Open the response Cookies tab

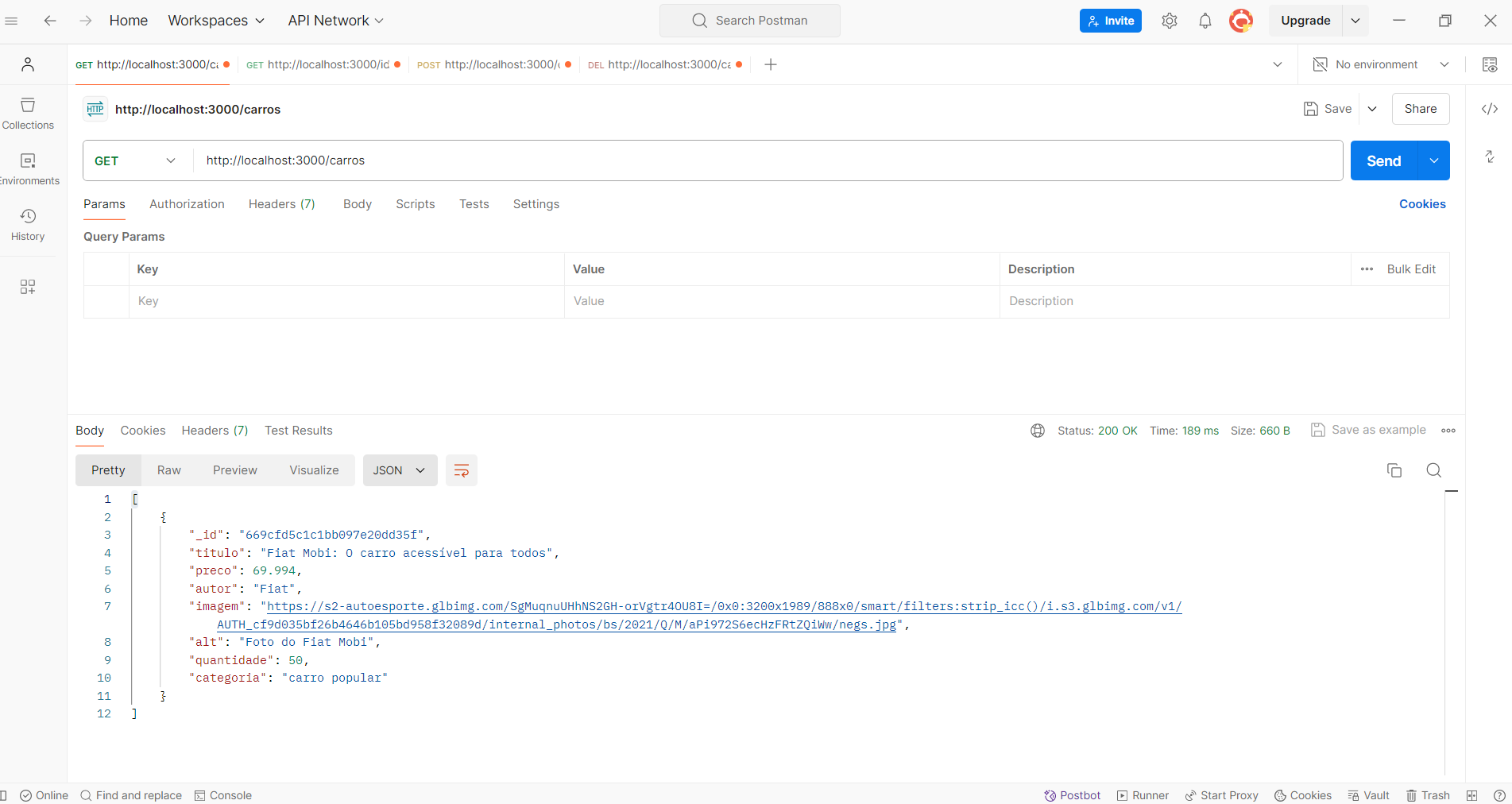pos(143,431)
